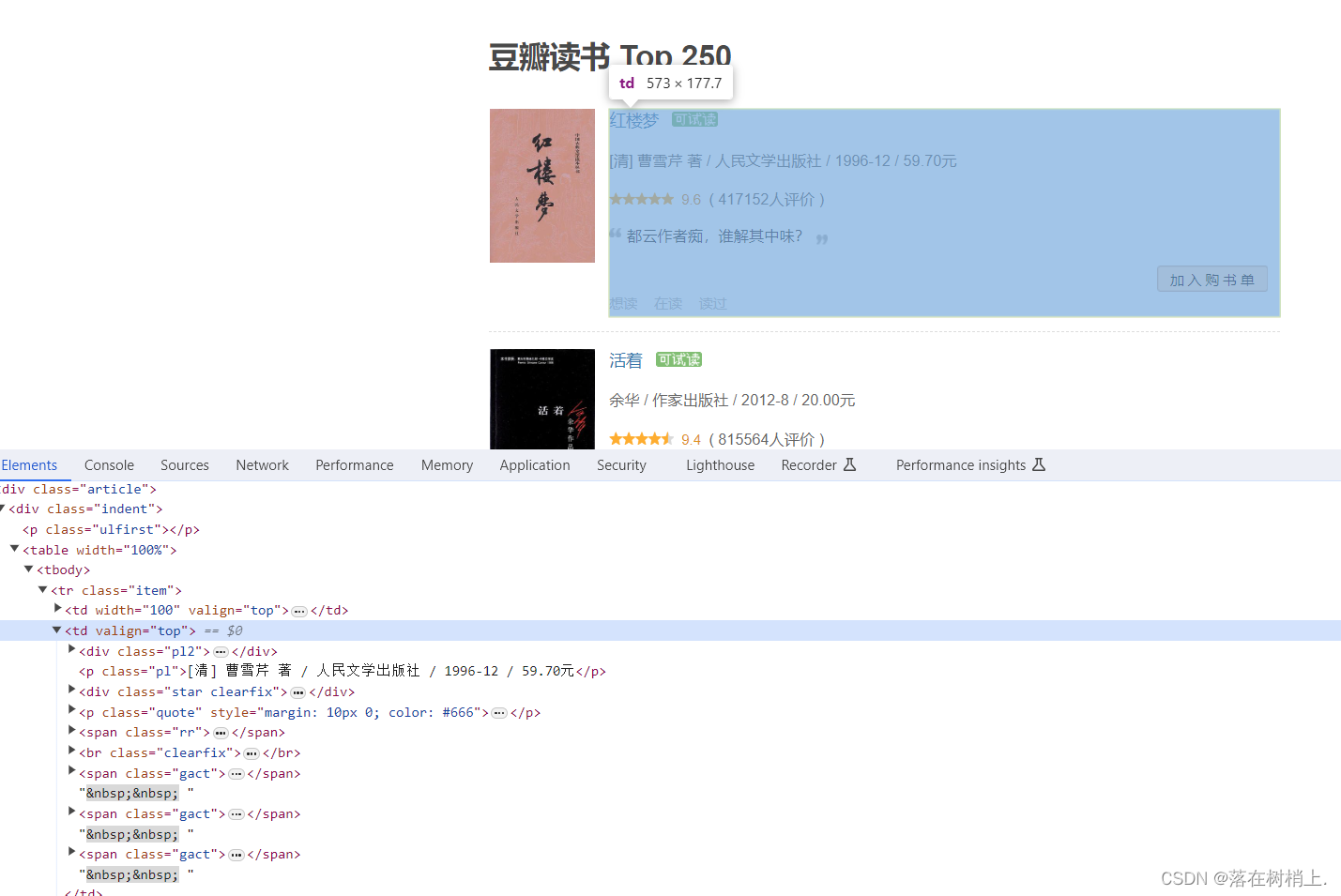Click the flask icon beside Performance insights
Image resolution: width=1341 pixels, height=896 pixels.
click(1038, 464)
